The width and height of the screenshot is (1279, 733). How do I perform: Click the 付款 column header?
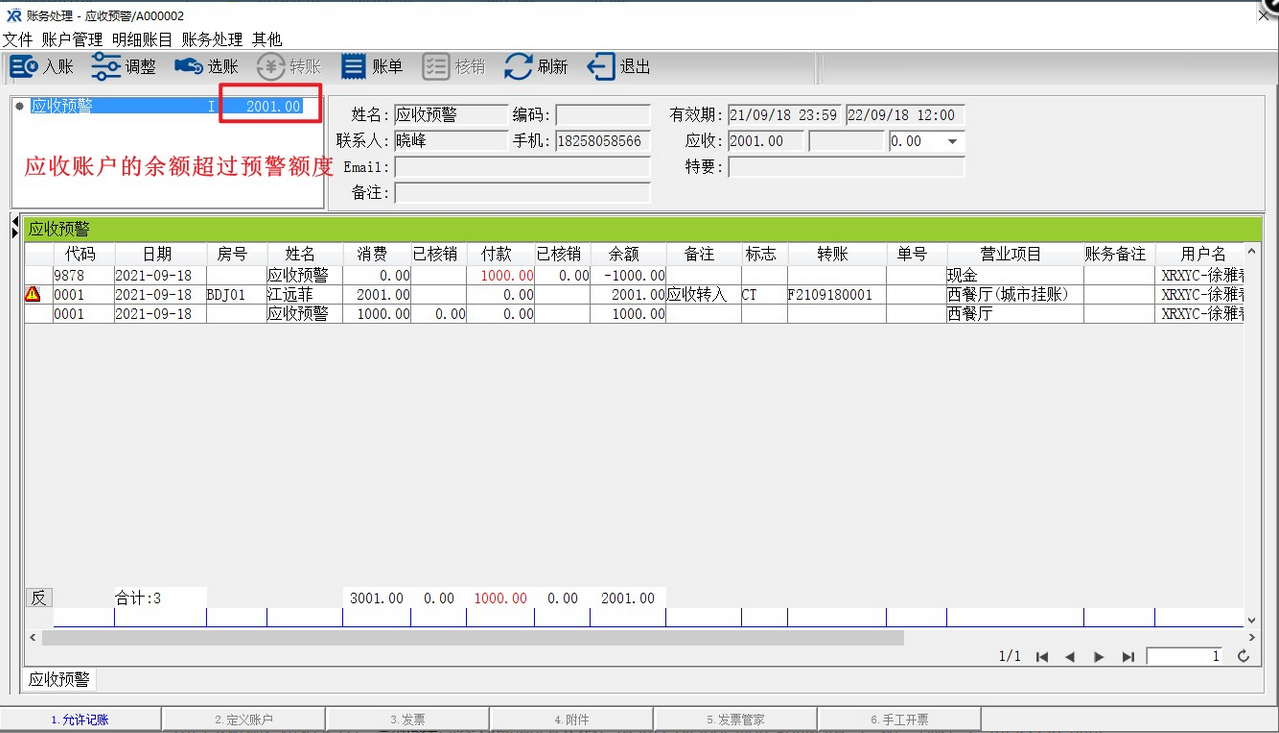tap(500, 254)
